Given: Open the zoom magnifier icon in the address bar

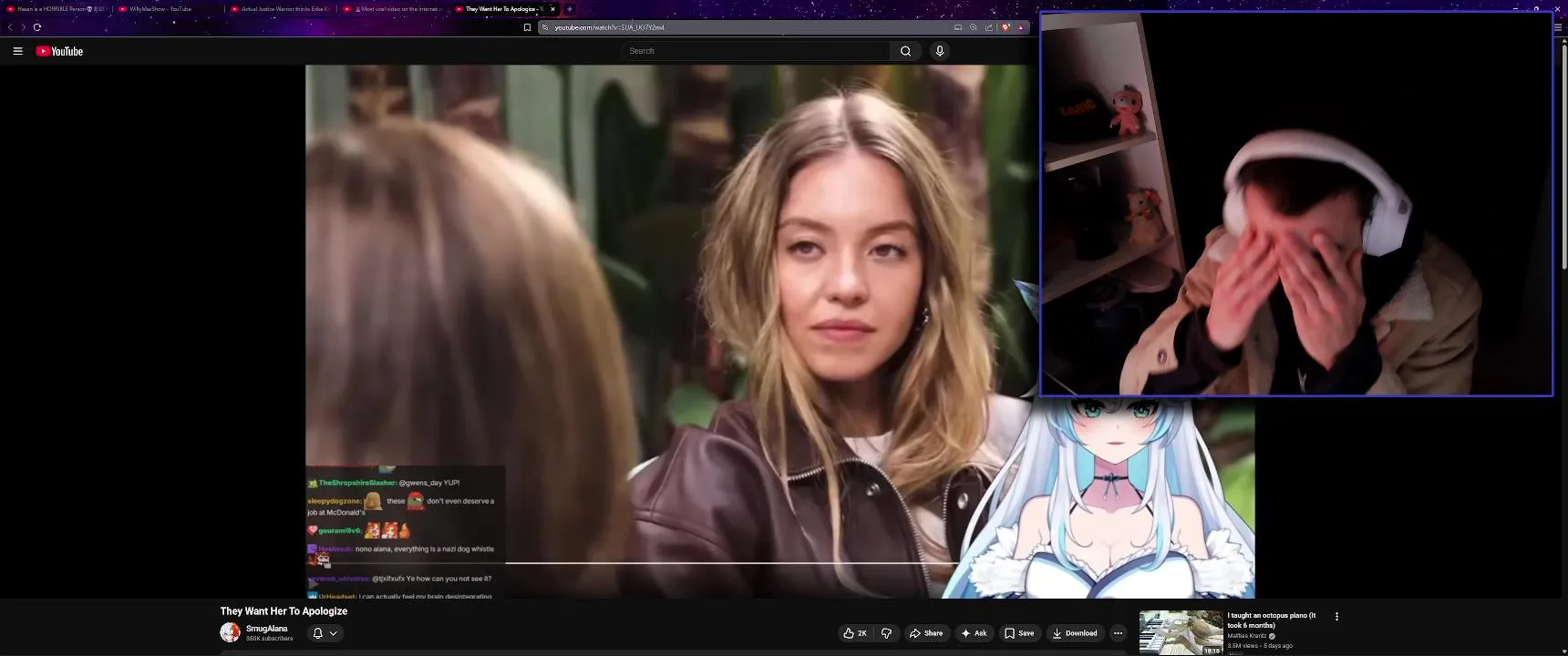Looking at the screenshot, I should coord(974,27).
